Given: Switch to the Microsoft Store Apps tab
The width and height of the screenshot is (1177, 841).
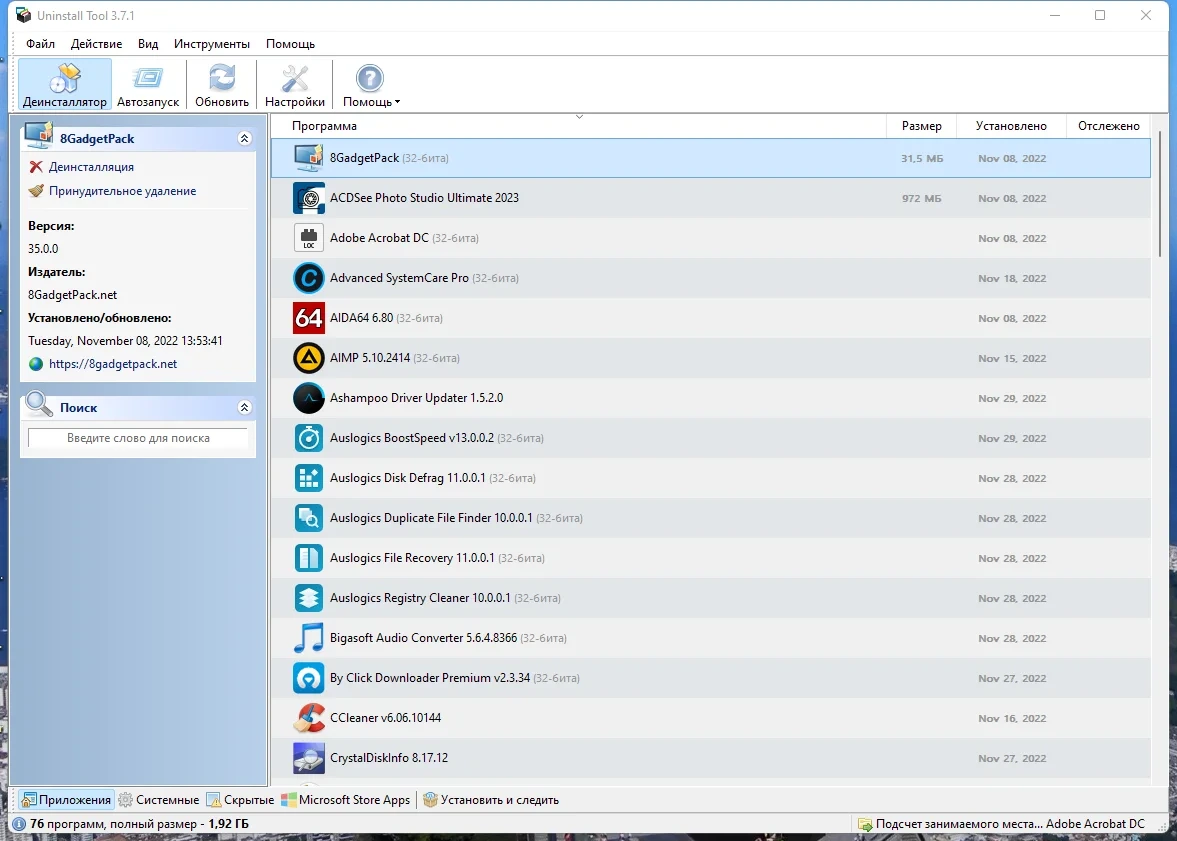Looking at the screenshot, I should [346, 800].
